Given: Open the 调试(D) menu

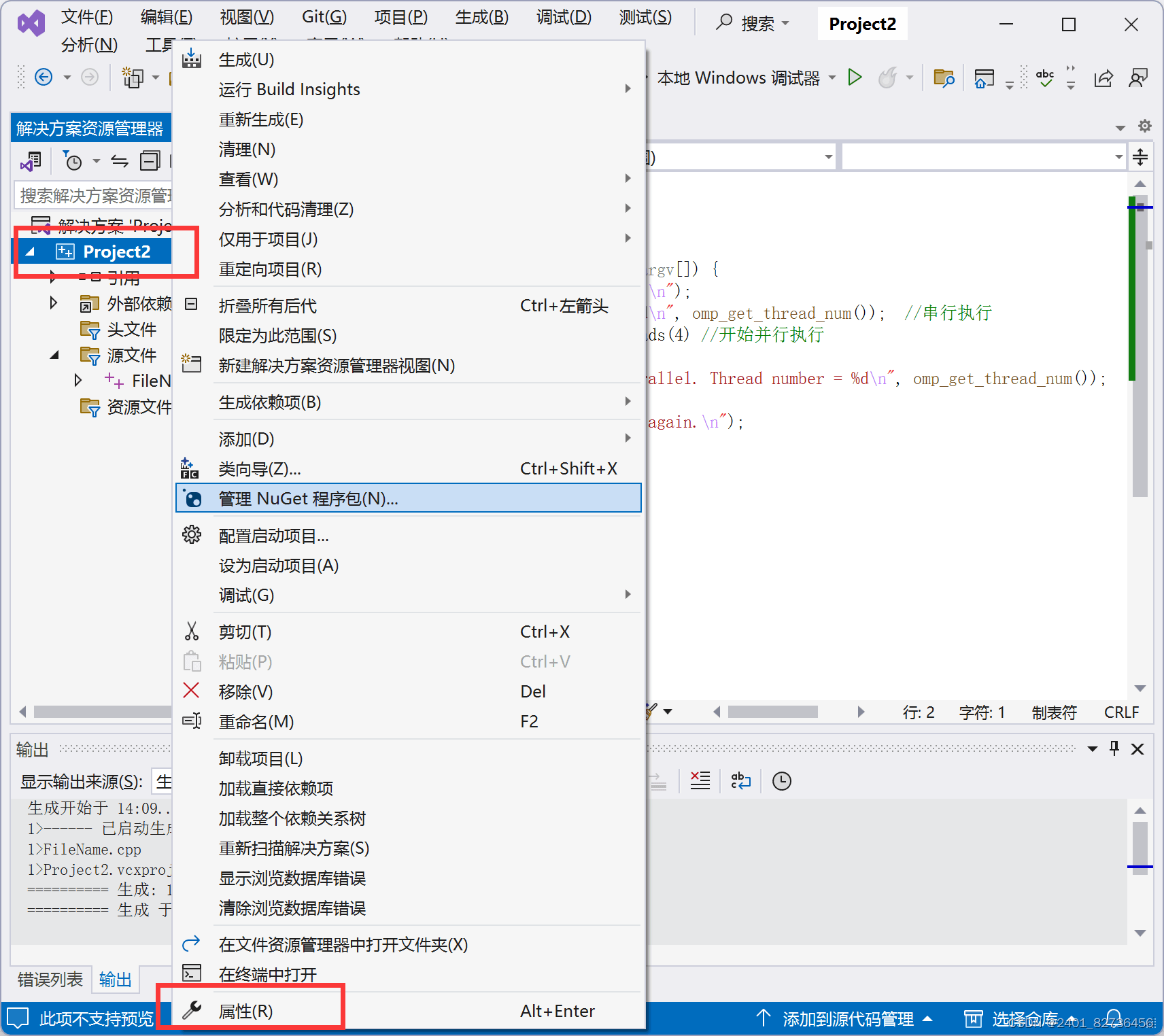Looking at the screenshot, I should [x=564, y=17].
